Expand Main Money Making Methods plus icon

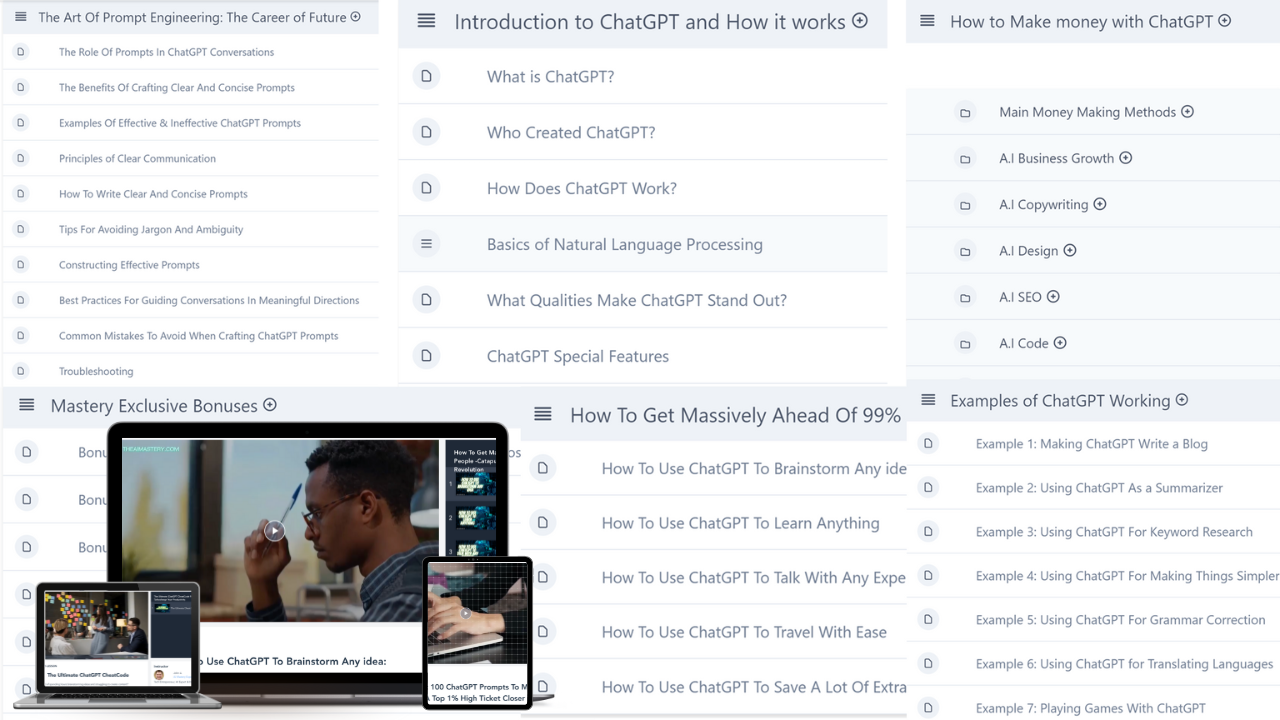[x=1188, y=112]
